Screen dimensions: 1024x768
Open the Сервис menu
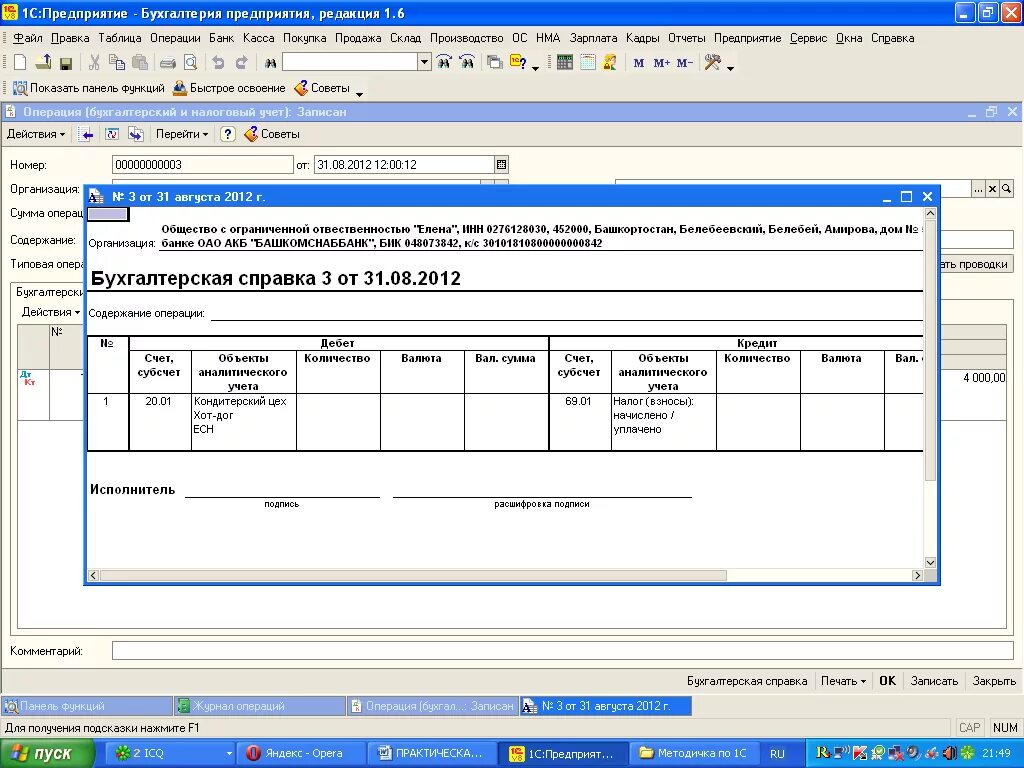coord(808,38)
